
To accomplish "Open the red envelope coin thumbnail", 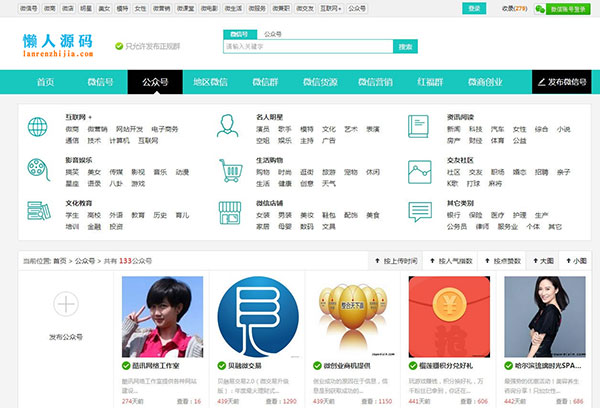I will (449, 317).
